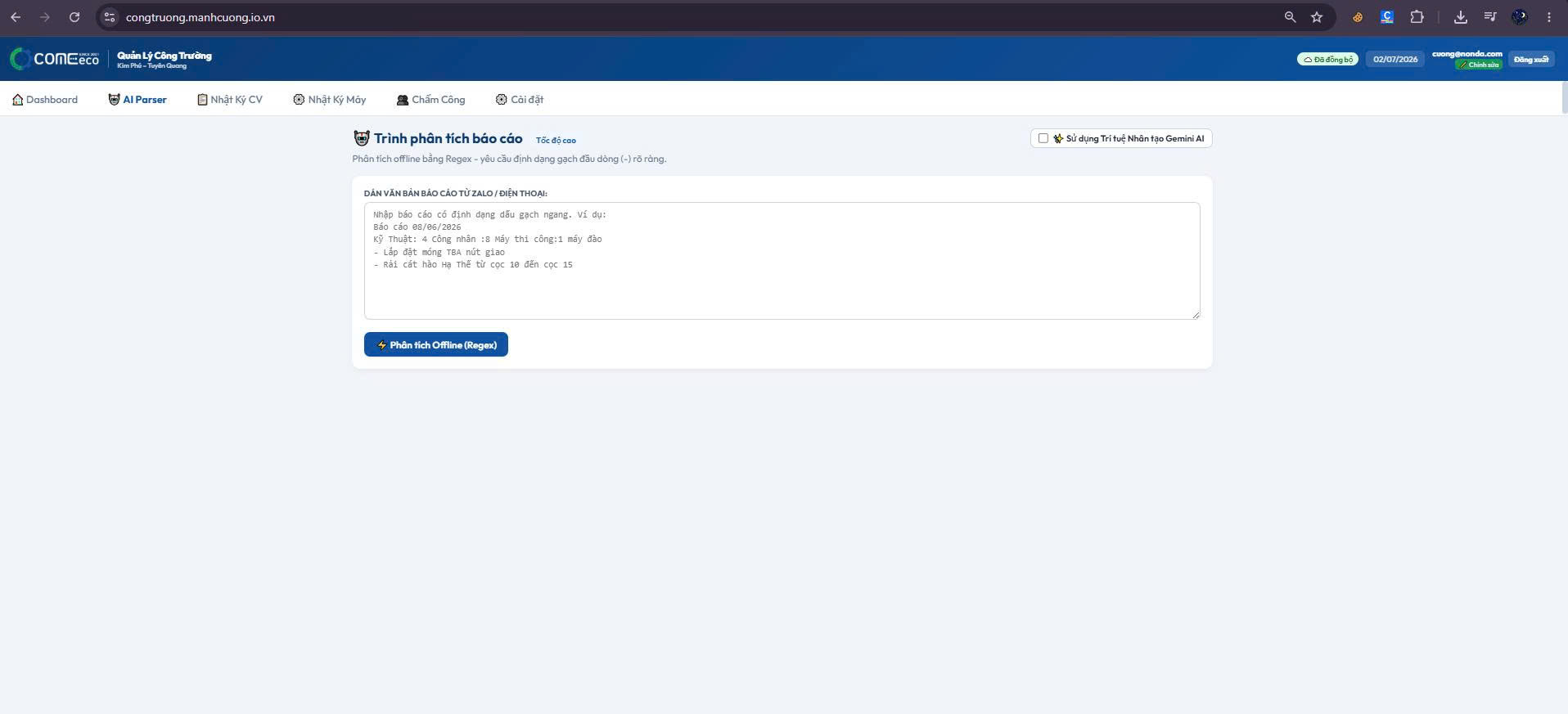The image size is (1568, 714).
Task: Bookmark this page with the star icon
Action: tap(1317, 17)
